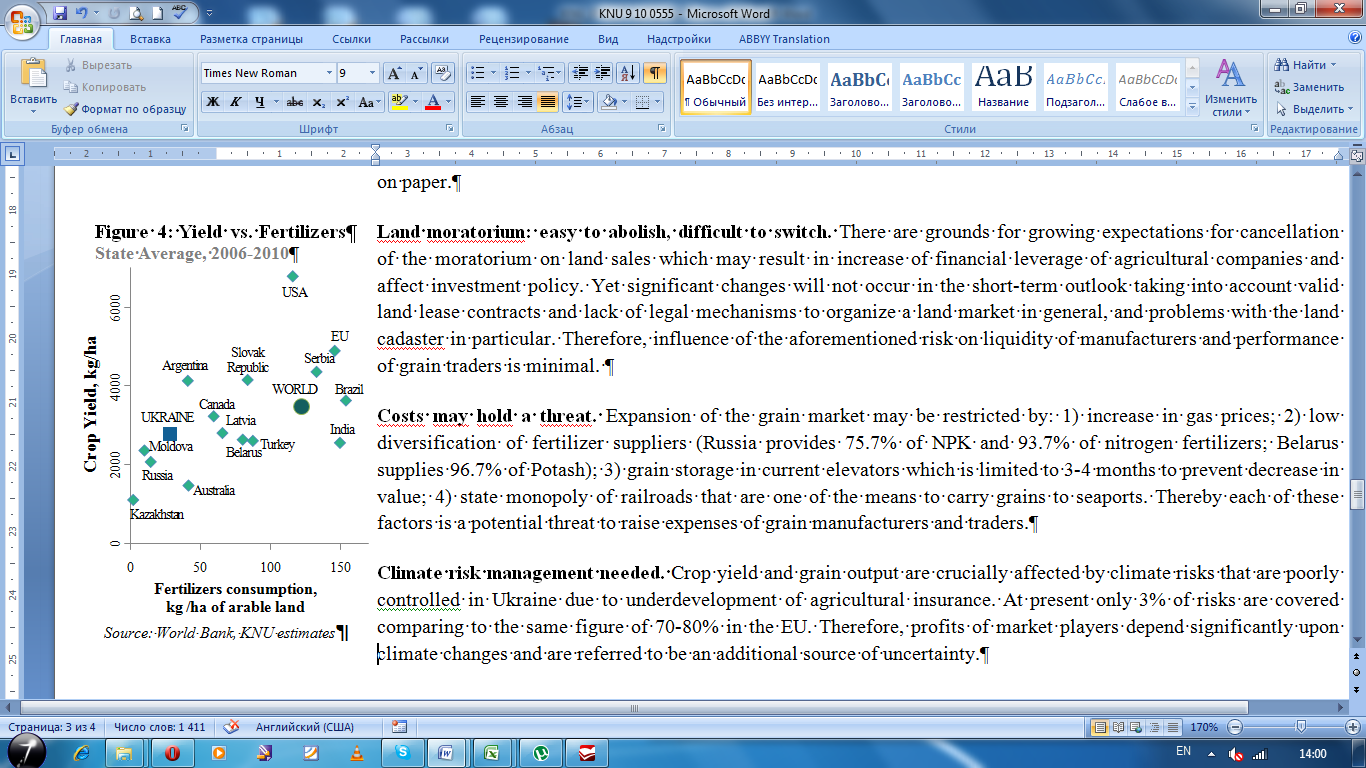Save the document from Quick Access
This screenshot has width=1366, height=768.
[60, 13]
